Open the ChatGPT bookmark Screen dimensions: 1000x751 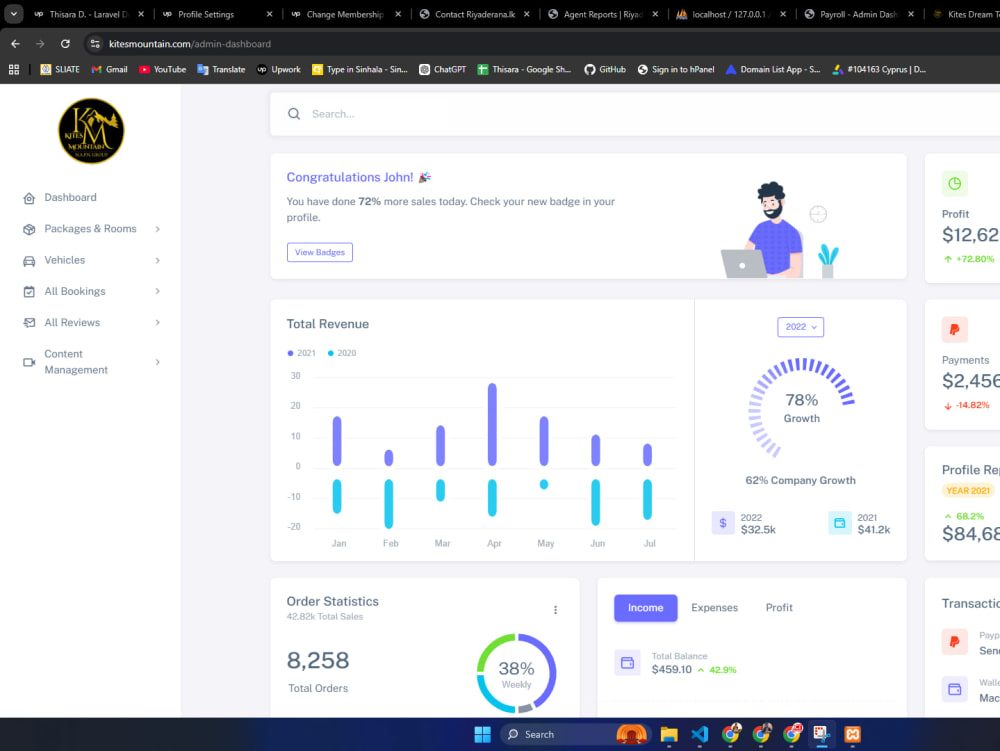[442, 69]
